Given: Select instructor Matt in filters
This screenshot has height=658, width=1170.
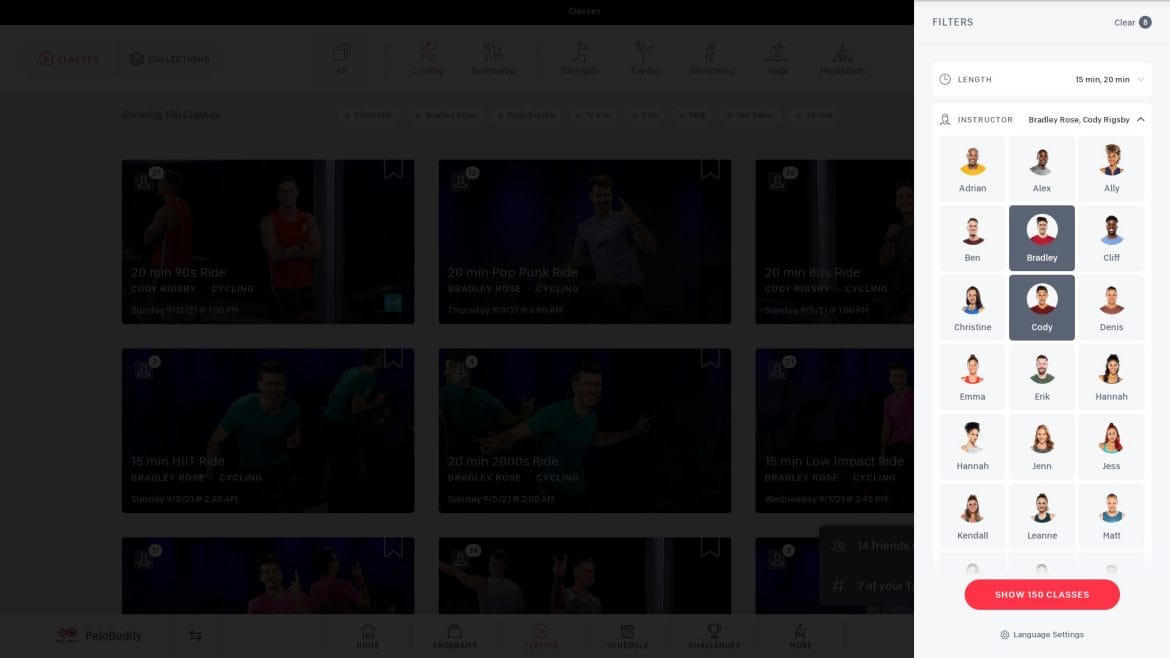Looking at the screenshot, I should (1111, 516).
